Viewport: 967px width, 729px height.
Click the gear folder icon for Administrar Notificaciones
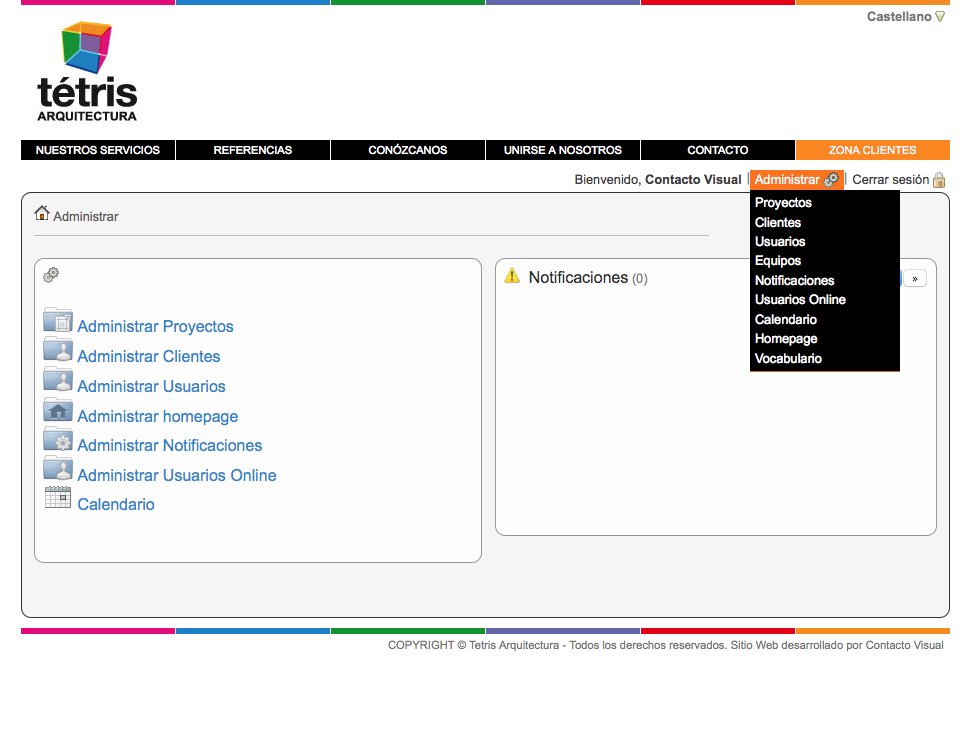point(58,440)
